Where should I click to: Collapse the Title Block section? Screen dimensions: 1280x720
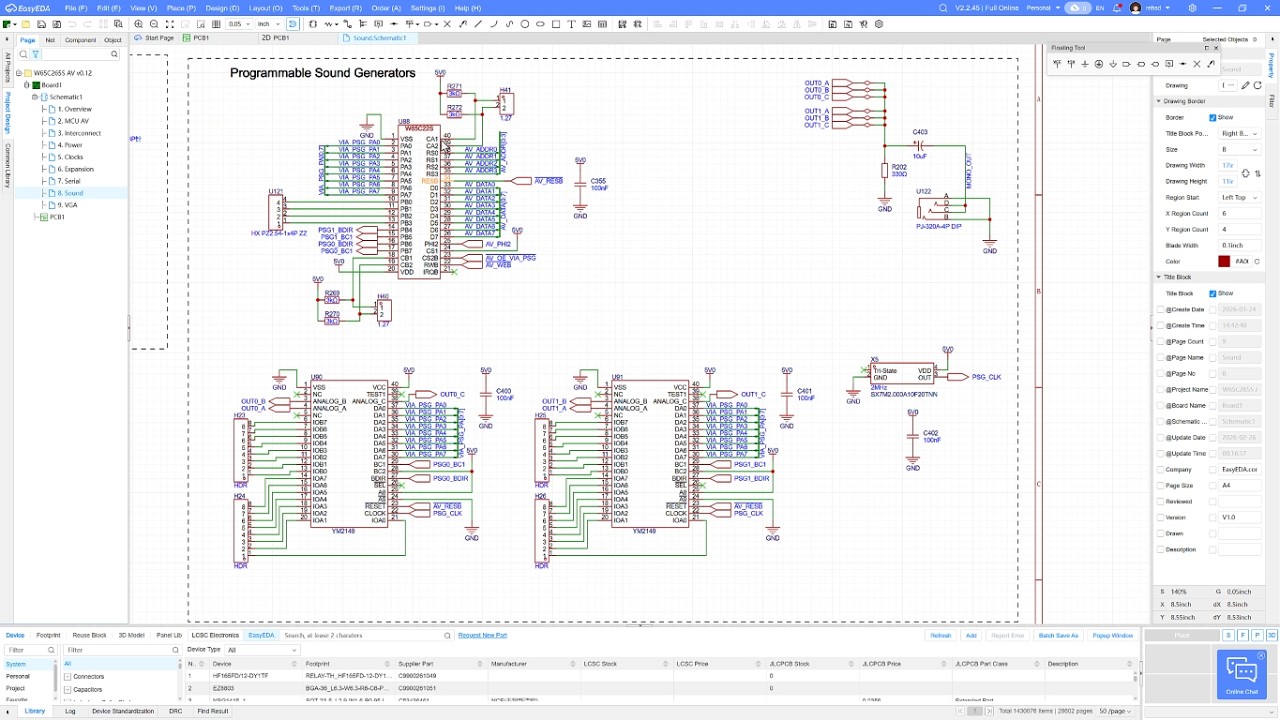coord(1159,277)
